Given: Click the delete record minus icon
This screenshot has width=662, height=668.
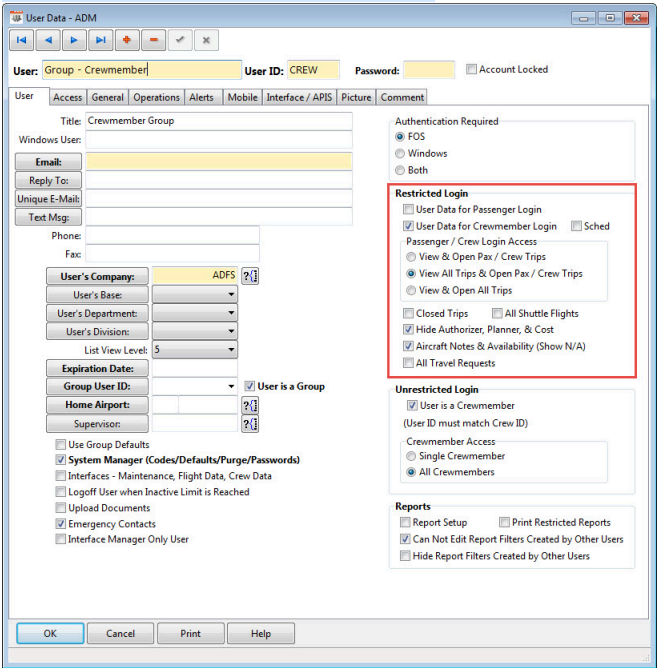Looking at the screenshot, I should [152, 40].
